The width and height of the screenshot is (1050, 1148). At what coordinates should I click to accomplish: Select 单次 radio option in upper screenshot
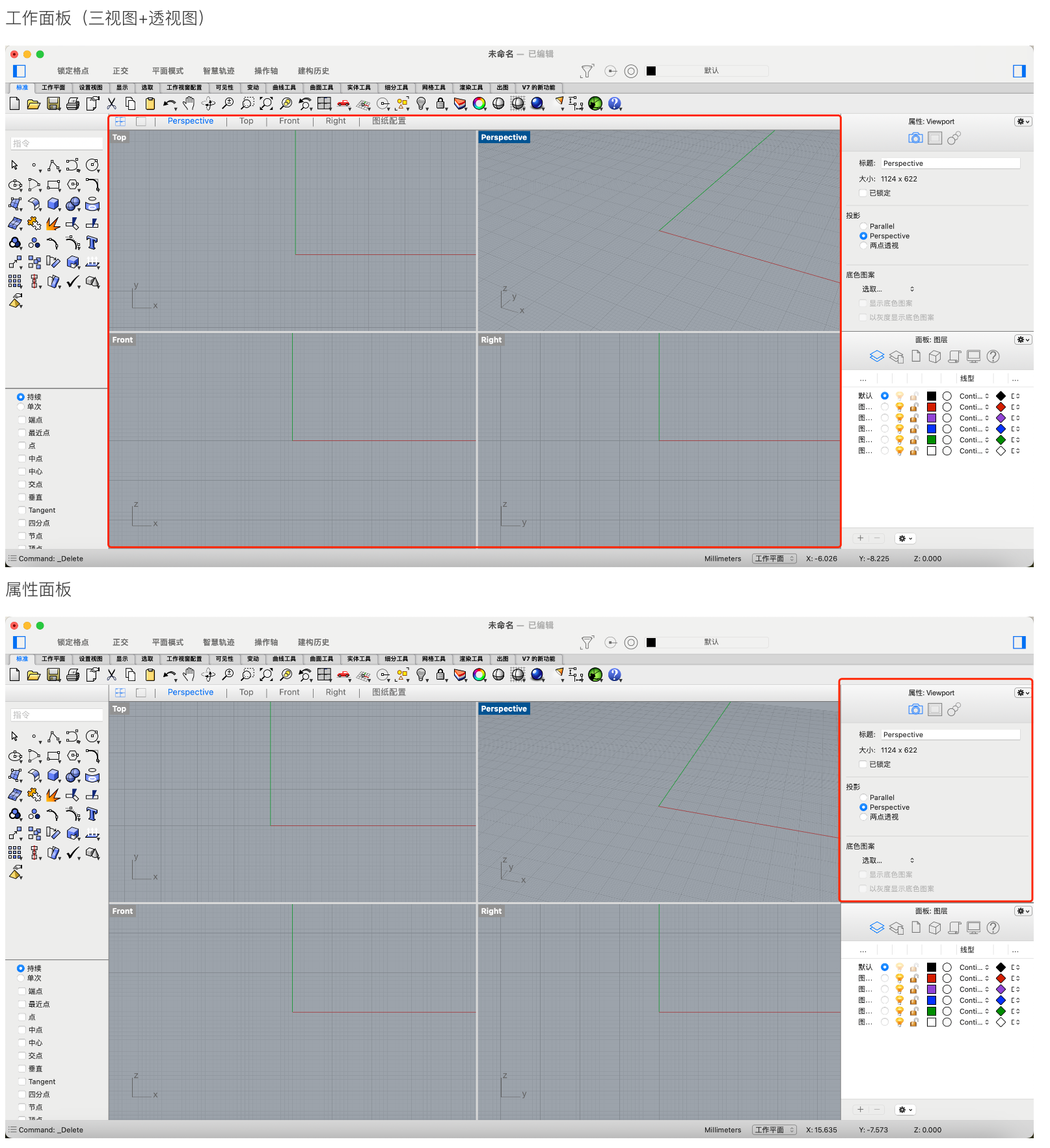point(21,407)
